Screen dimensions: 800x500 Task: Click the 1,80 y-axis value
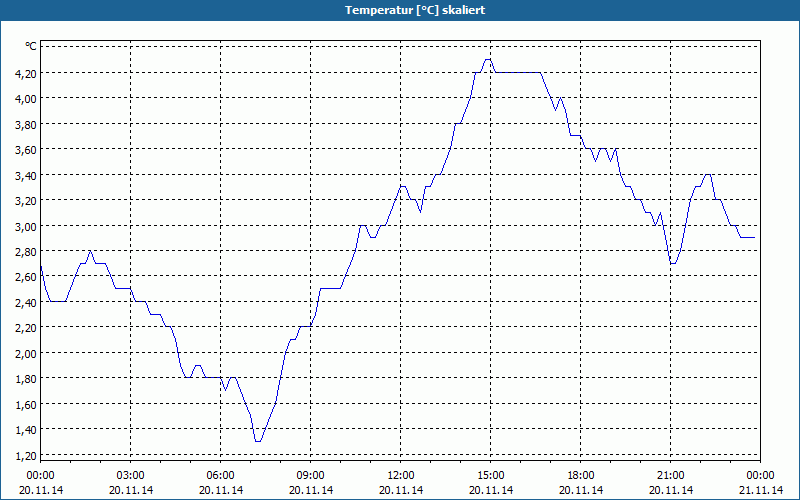pos(26,379)
